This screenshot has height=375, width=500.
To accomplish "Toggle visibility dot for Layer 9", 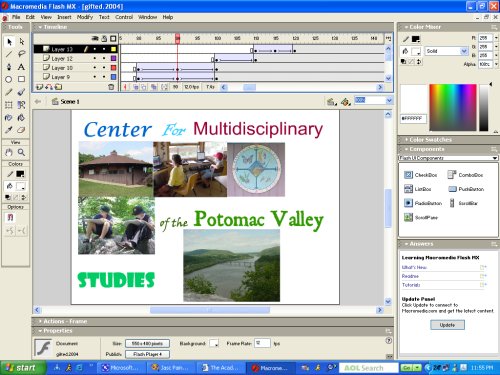I will pyautogui.click(x=95, y=77).
